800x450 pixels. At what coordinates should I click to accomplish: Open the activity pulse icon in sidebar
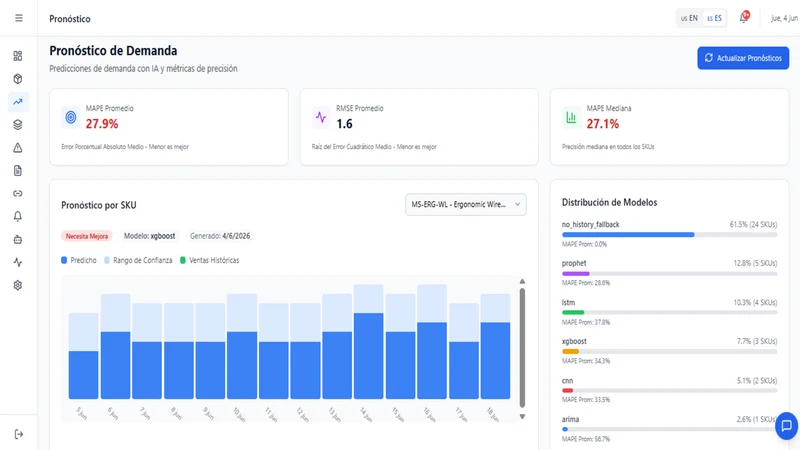[18, 263]
